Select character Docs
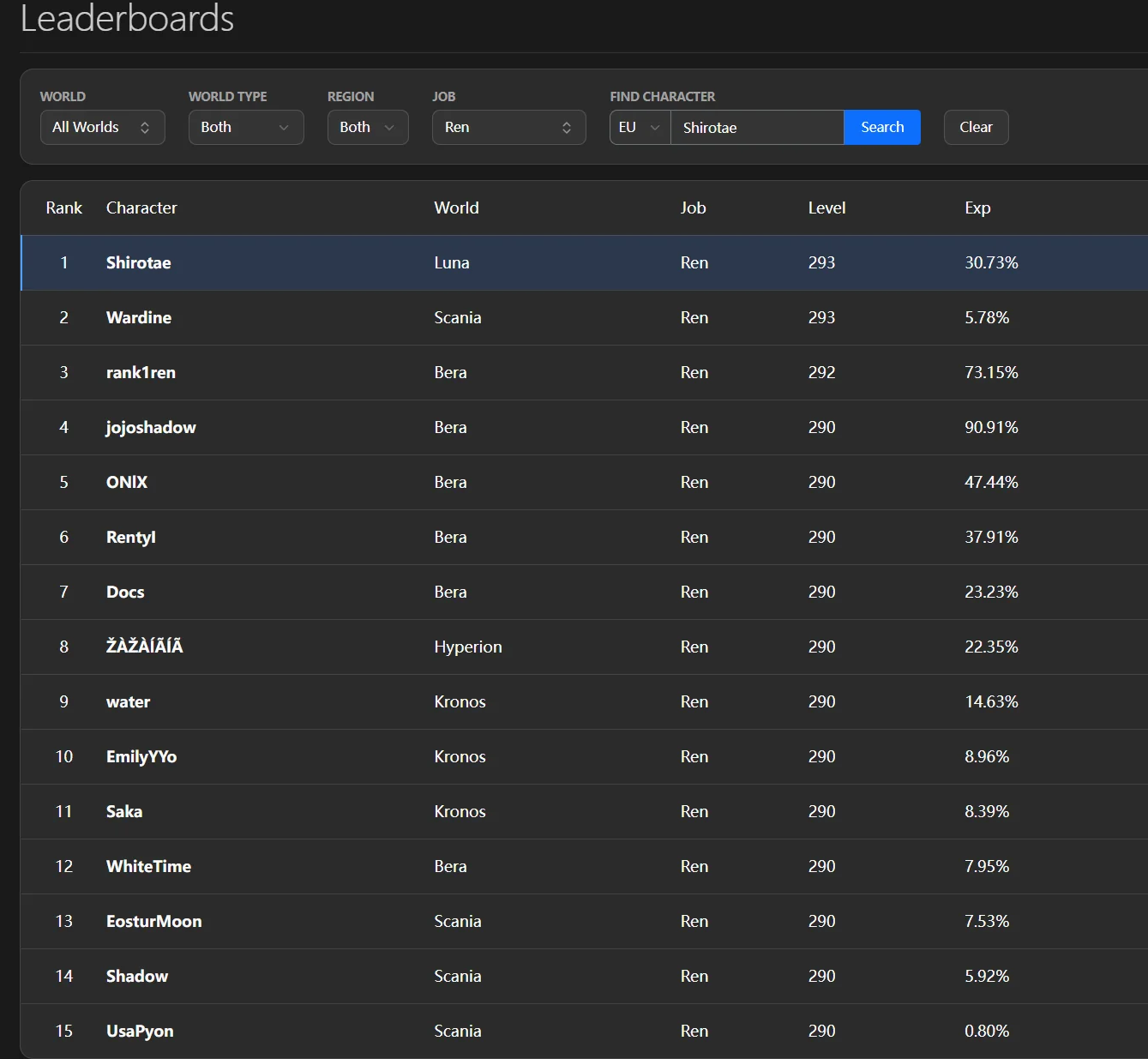The height and width of the screenshot is (1059, 1148). (x=125, y=593)
